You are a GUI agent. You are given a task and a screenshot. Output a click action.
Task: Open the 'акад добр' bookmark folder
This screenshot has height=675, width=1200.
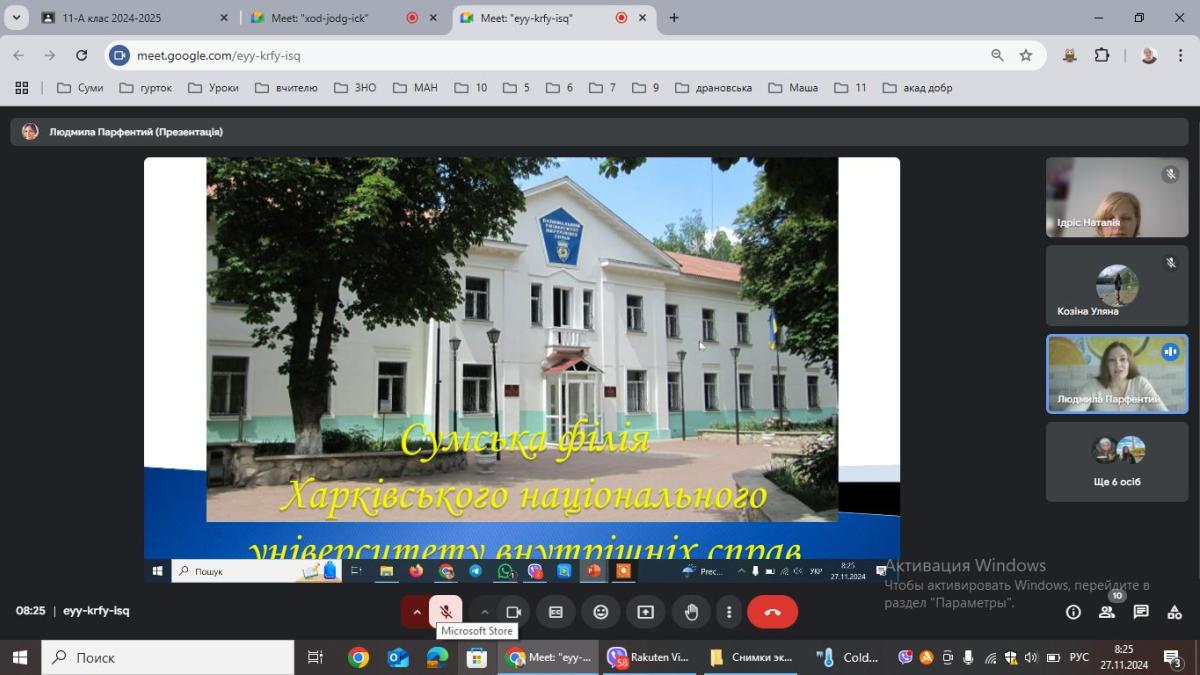tap(918, 88)
